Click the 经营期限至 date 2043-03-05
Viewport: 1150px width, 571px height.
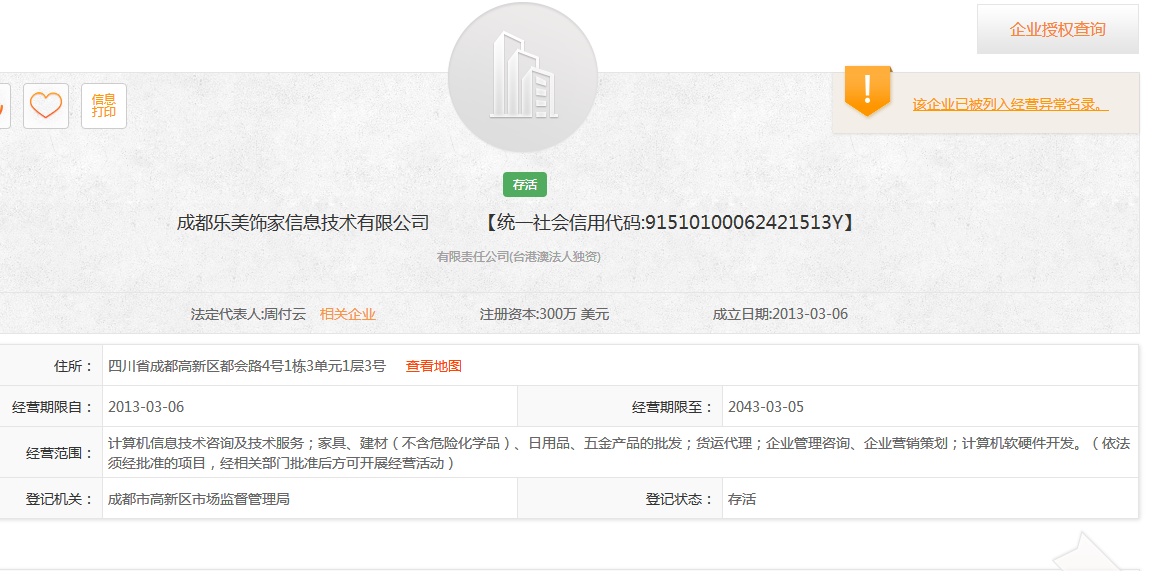tap(766, 407)
